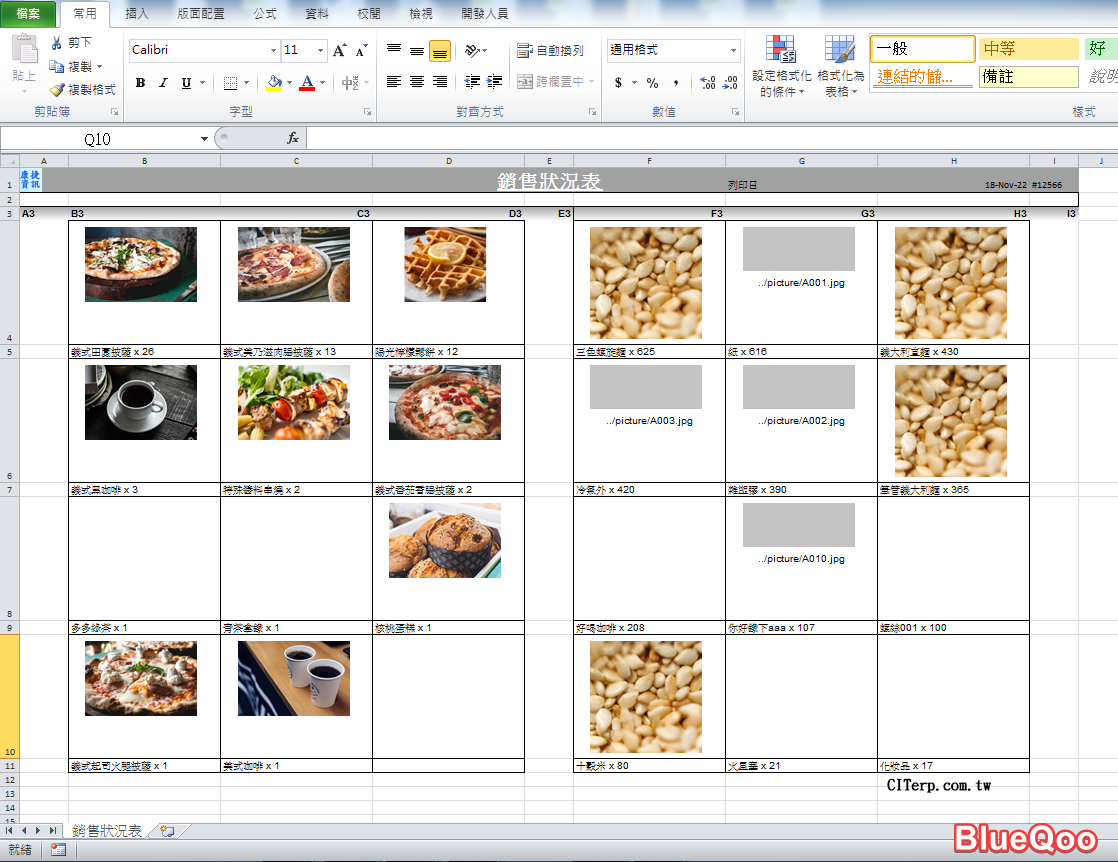Screen dimensions: 1118x862
Task: Toggle bold formatting
Action: click(x=140, y=83)
